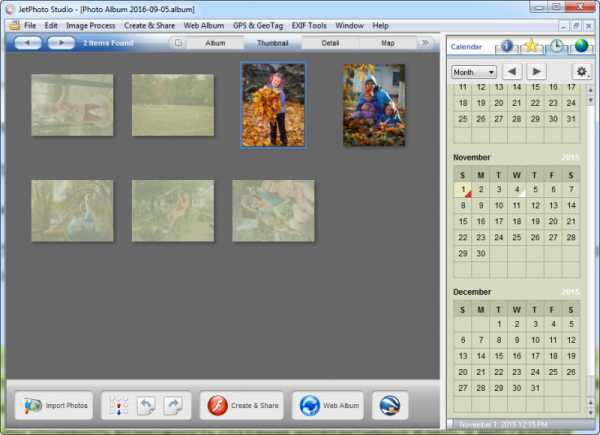This screenshot has height=435, width=600.
Task: Click the Web Album button
Action: click(328, 405)
